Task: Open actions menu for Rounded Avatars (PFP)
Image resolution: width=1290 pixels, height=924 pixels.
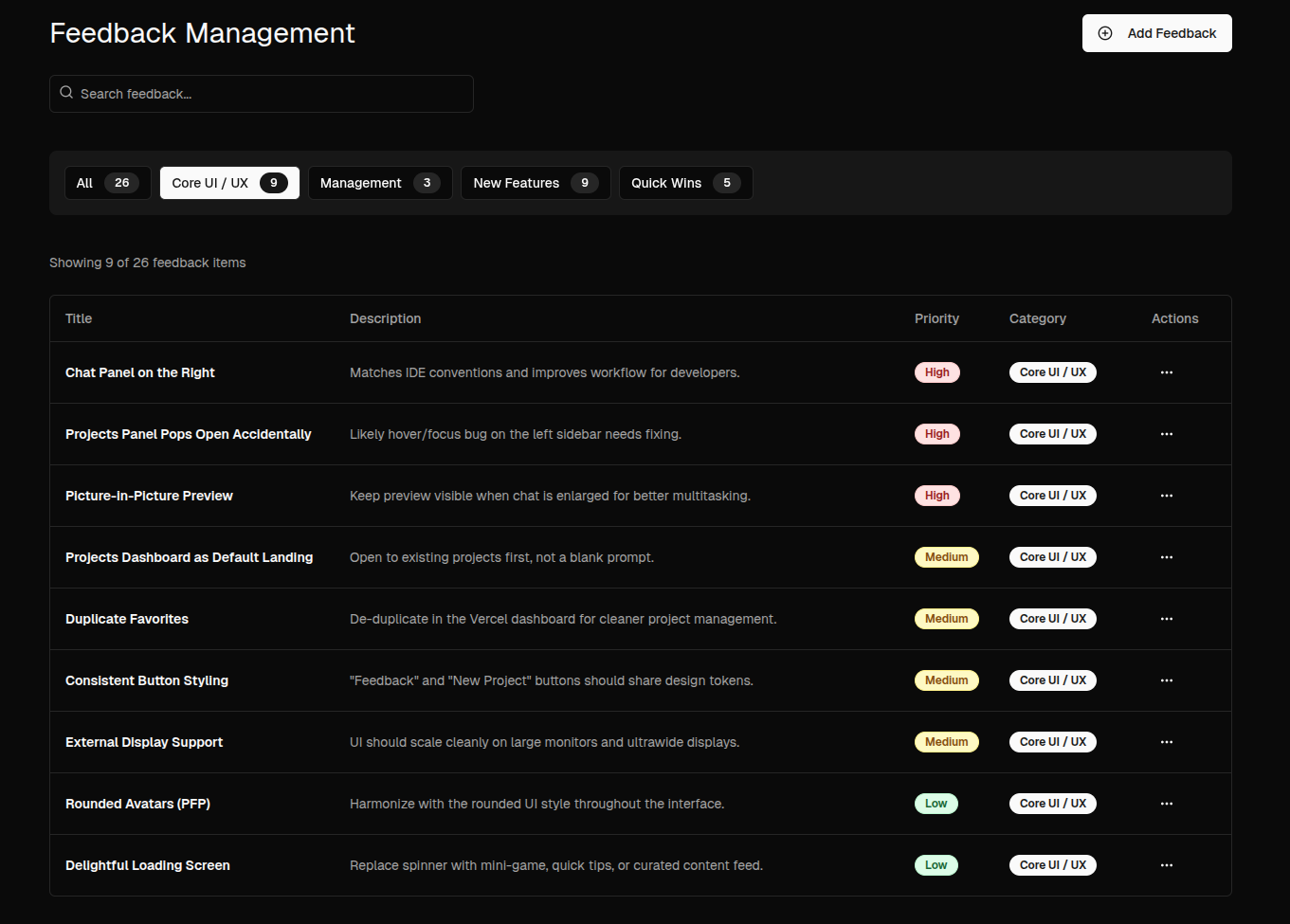Action: [x=1166, y=803]
